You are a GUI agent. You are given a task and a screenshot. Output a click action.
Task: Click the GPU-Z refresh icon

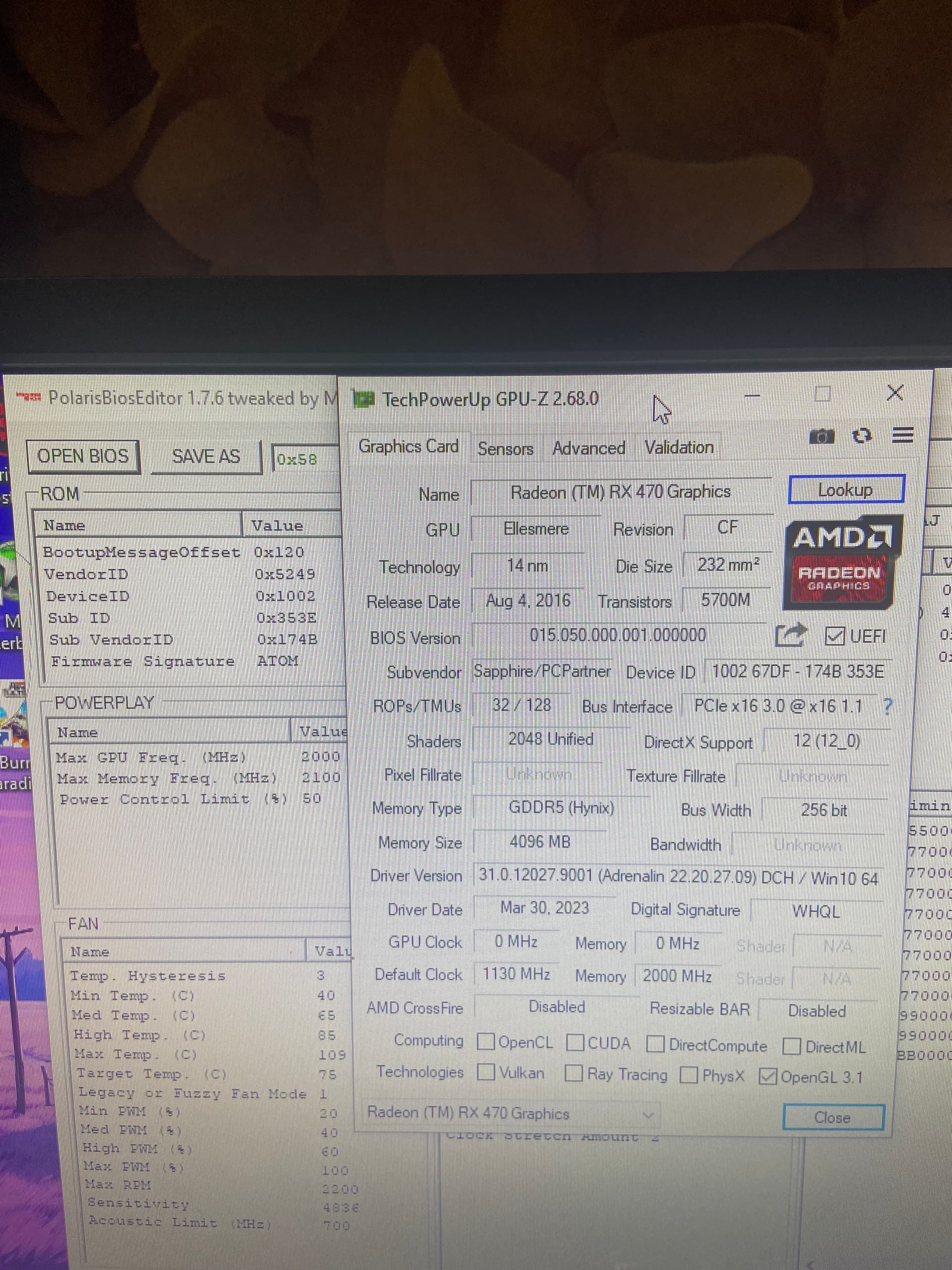[x=861, y=436]
